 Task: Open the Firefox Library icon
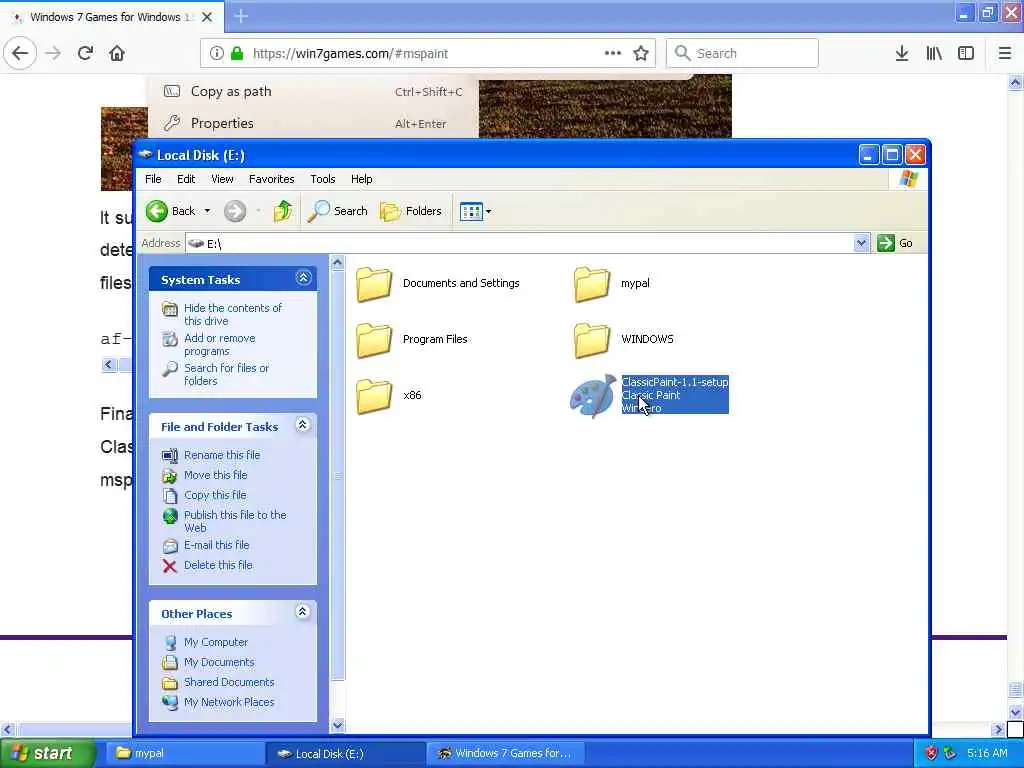point(934,53)
